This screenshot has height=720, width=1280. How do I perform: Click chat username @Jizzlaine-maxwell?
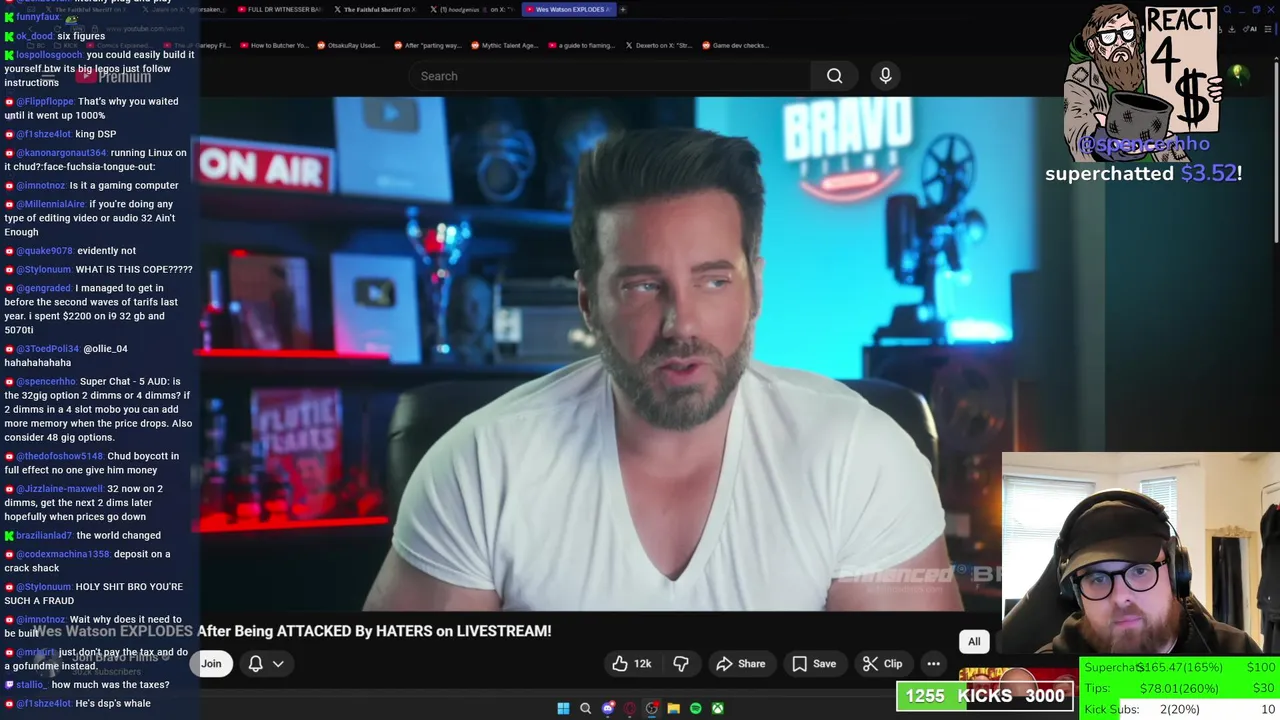60,489
